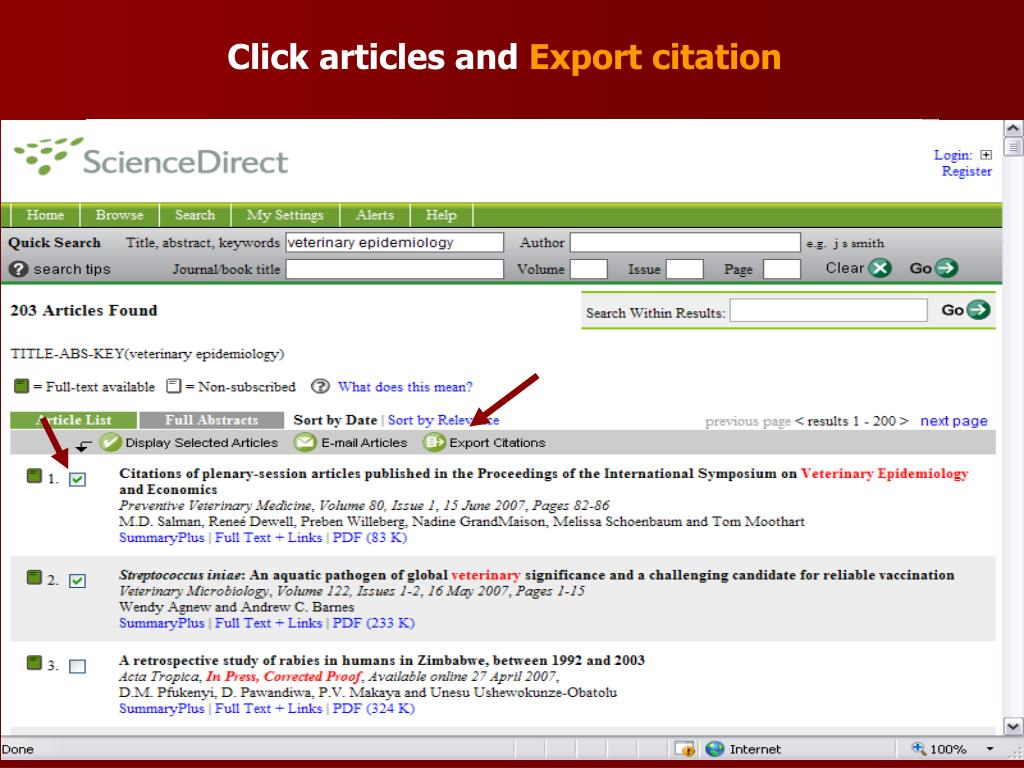Click the scrollbar up arrow
The image size is (1024, 768).
(x=1013, y=128)
